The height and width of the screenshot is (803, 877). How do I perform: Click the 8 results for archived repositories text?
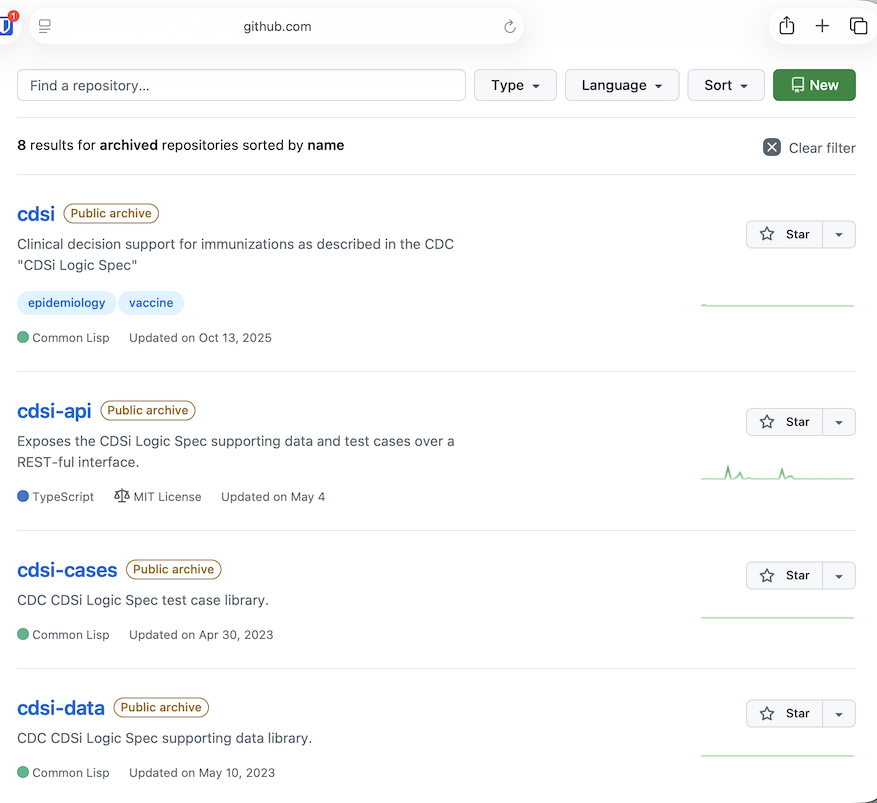tap(181, 145)
